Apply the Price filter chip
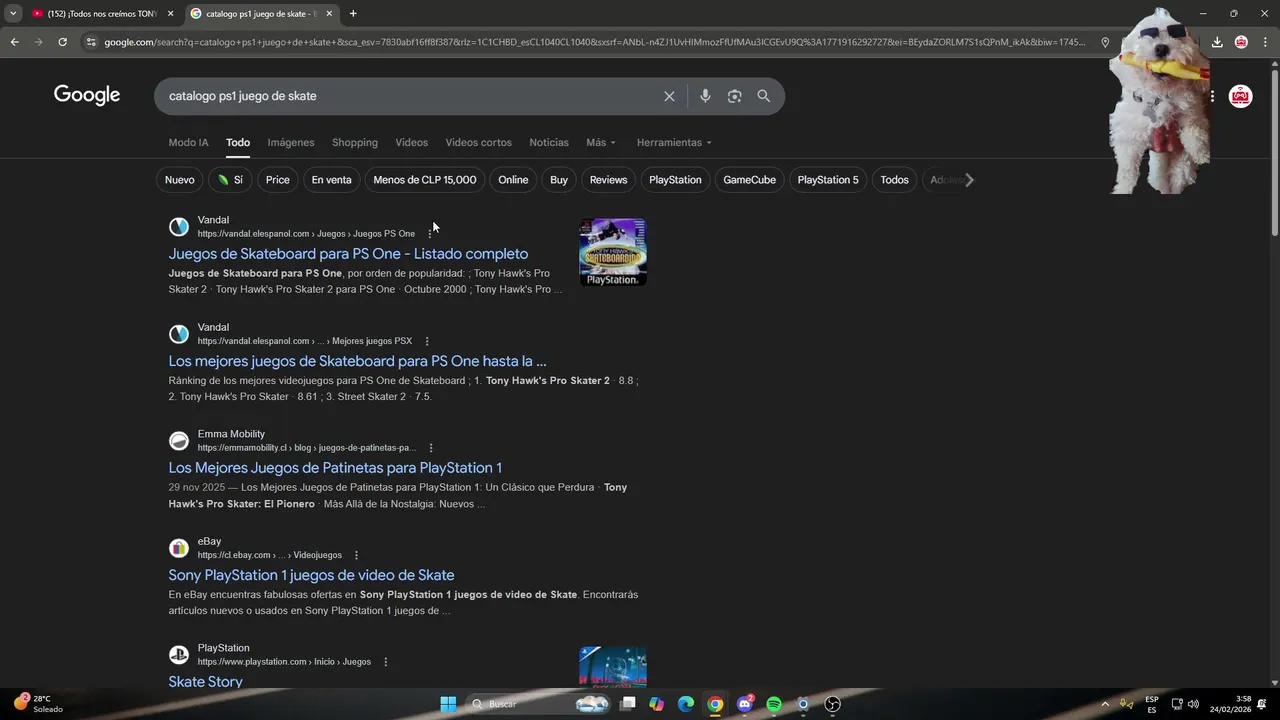This screenshot has height=720, width=1280. [278, 180]
